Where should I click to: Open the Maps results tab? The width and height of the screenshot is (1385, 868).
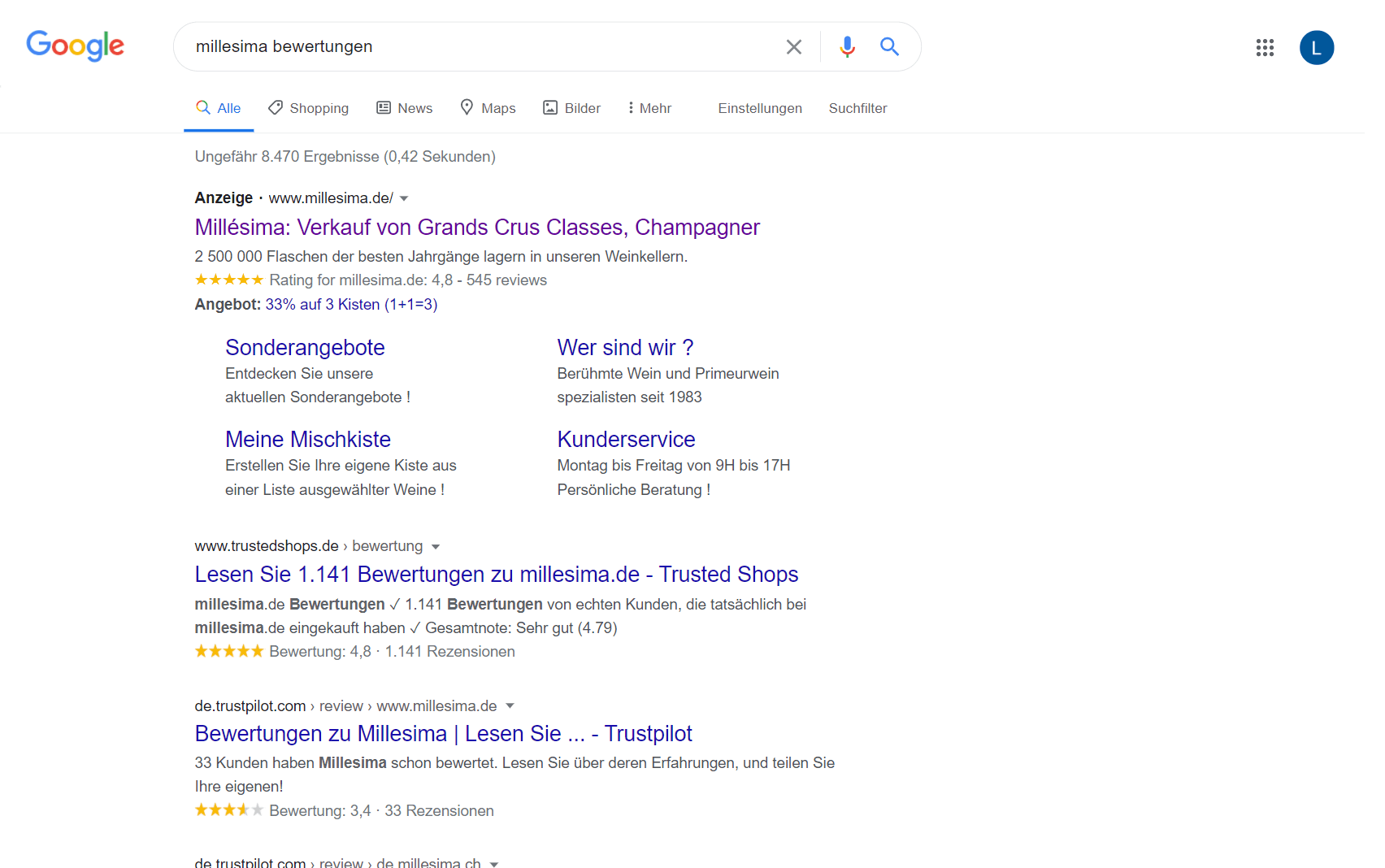tap(488, 108)
